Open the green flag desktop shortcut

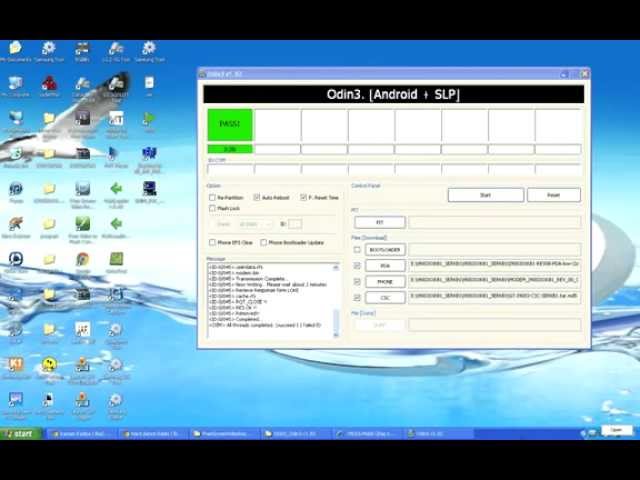(149, 119)
